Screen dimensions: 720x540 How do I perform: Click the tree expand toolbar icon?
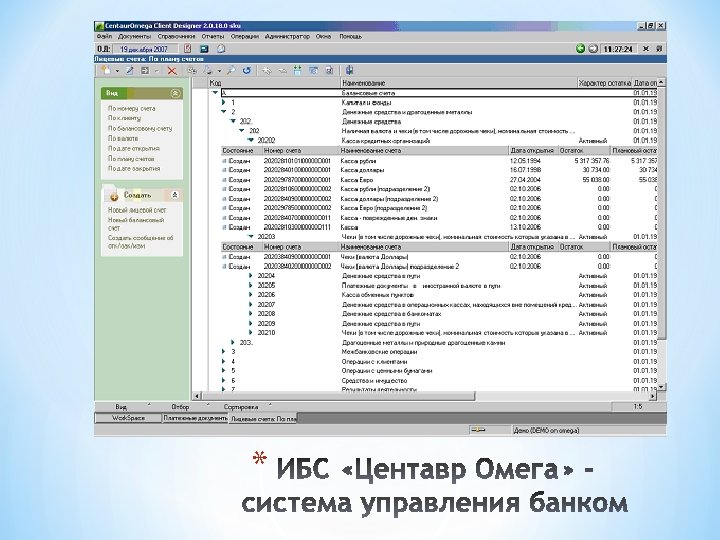(298, 70)
